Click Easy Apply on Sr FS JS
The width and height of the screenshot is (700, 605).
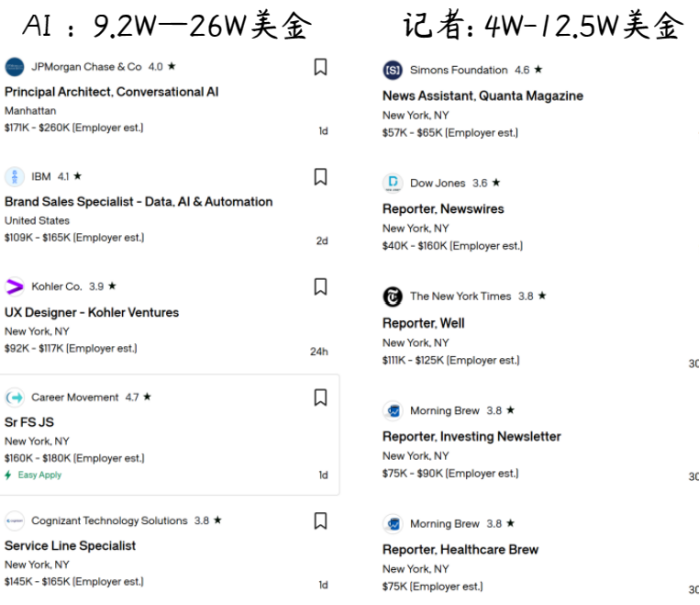(39, 475)
